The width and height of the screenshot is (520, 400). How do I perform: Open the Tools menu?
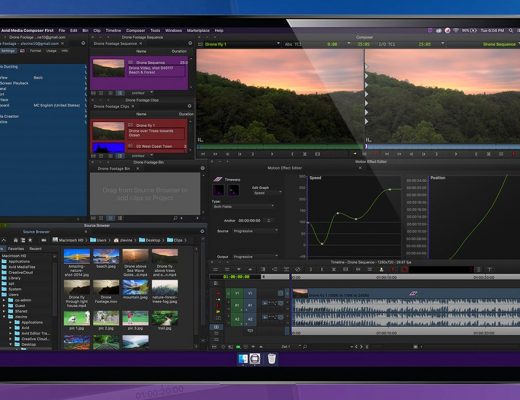click(155, 30)
